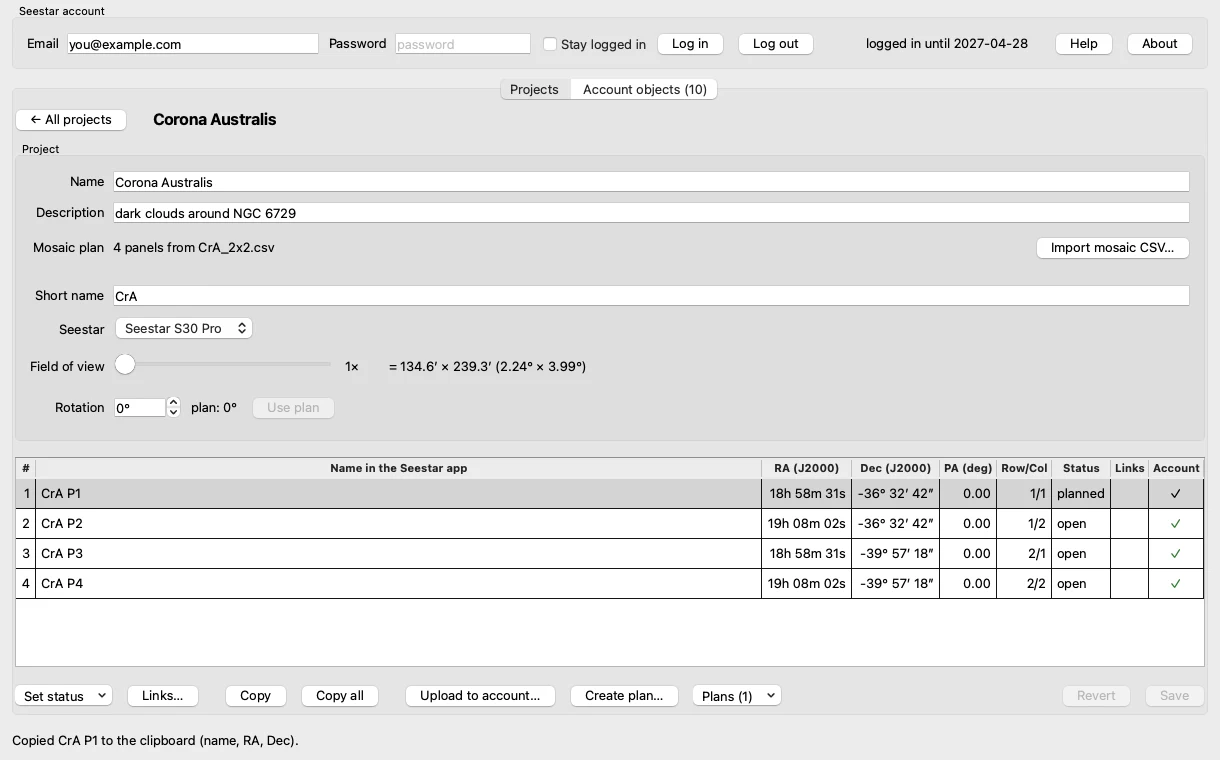Focus the Email input field
The width and height of the screenshot is (1220, 760).
point(193,44)
